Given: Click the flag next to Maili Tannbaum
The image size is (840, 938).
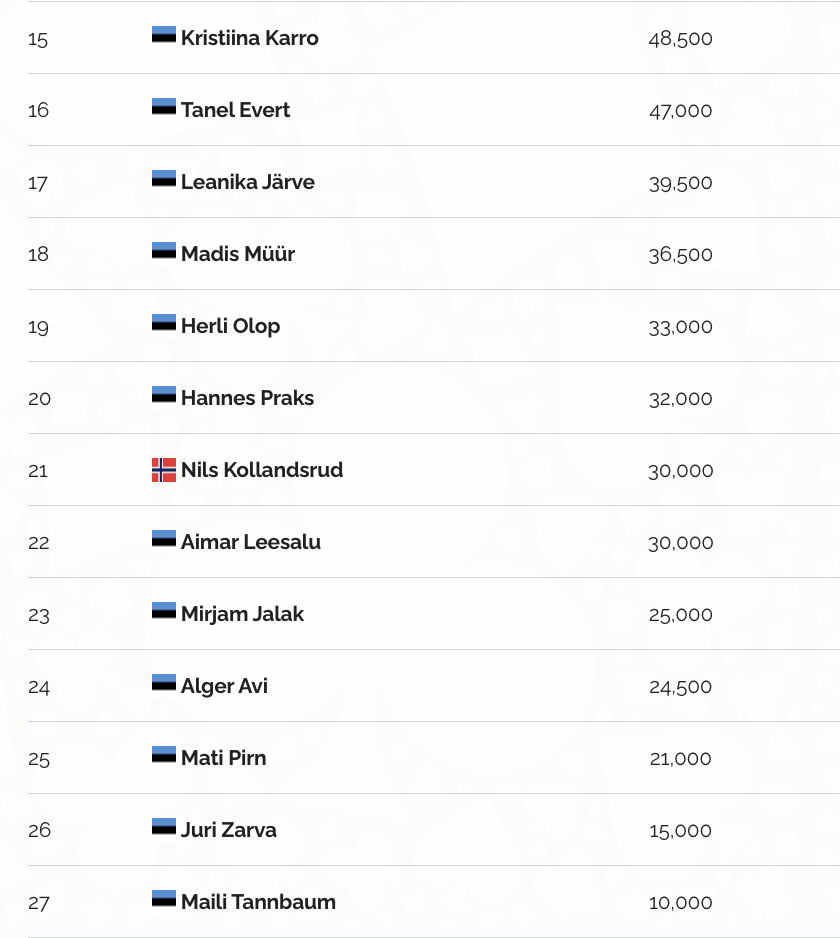Looking at the screenshot, I should 164,900.
